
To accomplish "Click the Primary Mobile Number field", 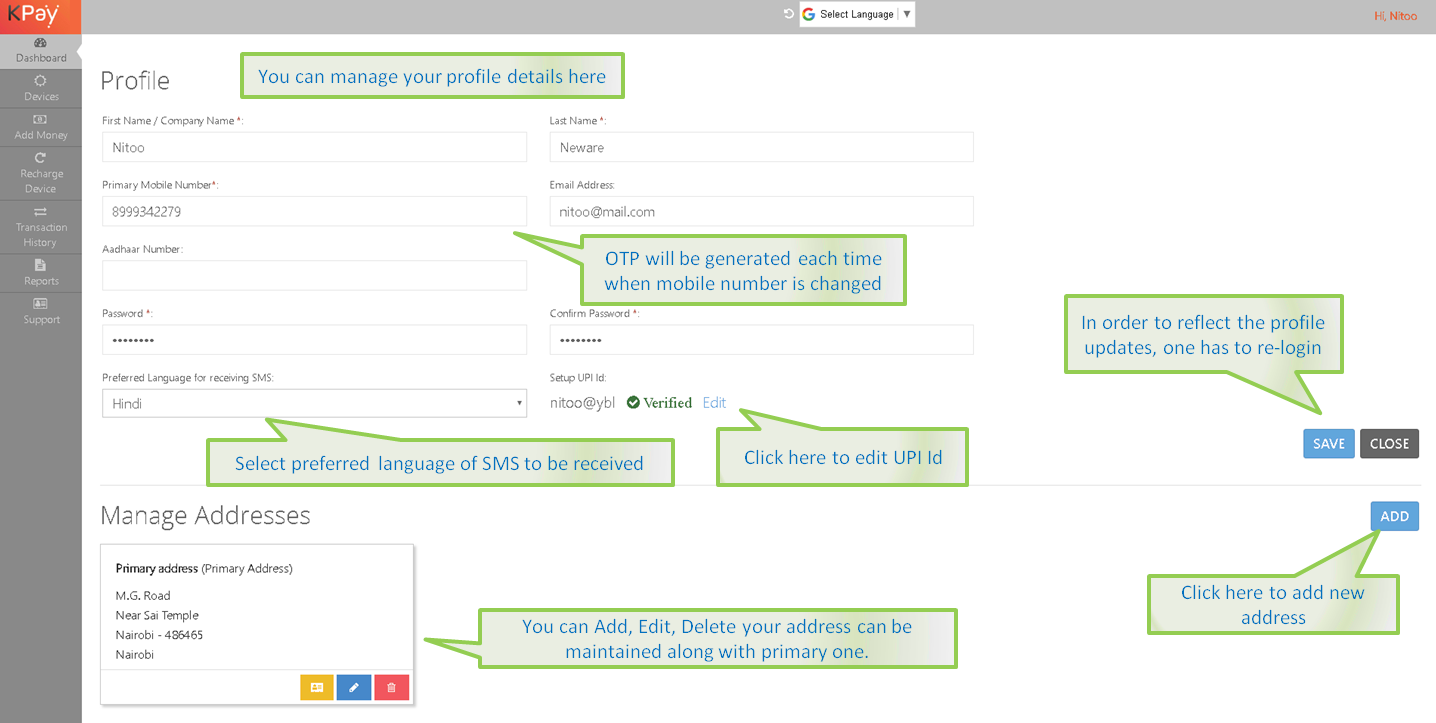I will (x=314, y=211).
